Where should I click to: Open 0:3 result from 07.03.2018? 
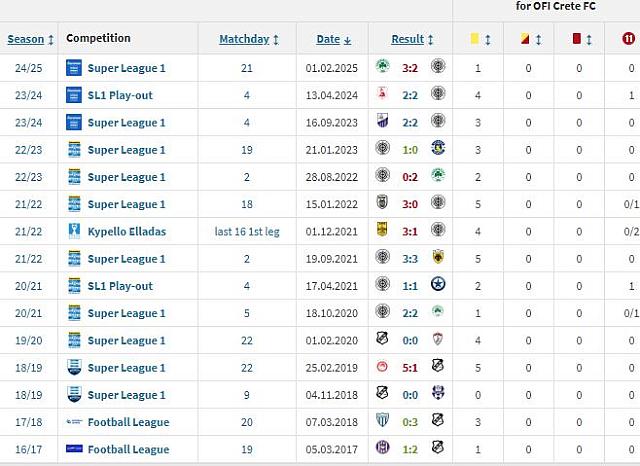pyautogui.click(x=410, y=422)
